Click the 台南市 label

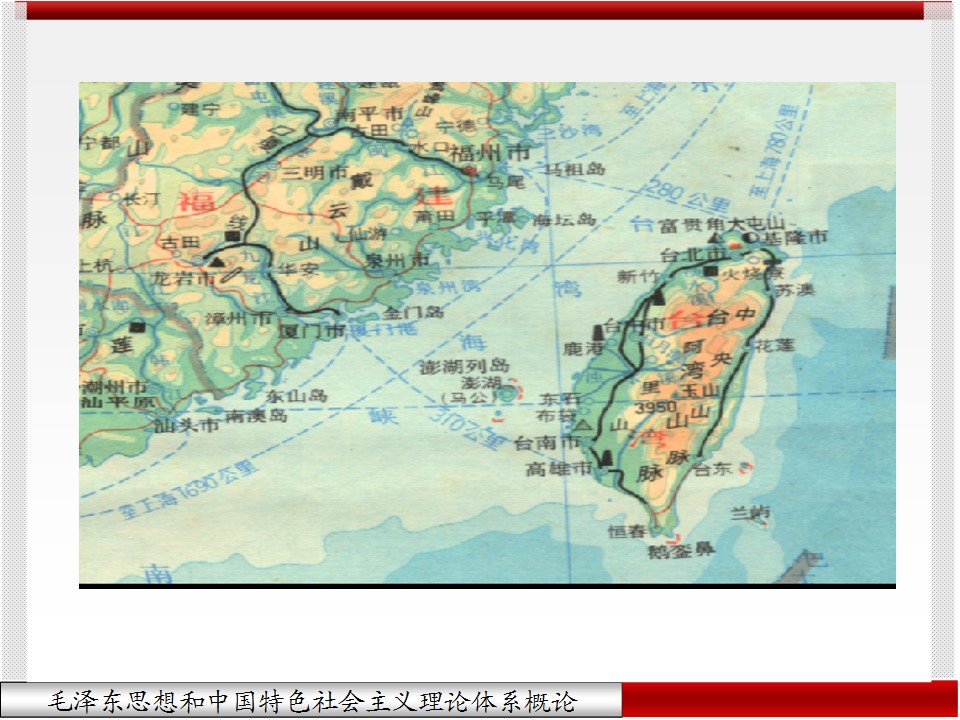click(543, 441)
